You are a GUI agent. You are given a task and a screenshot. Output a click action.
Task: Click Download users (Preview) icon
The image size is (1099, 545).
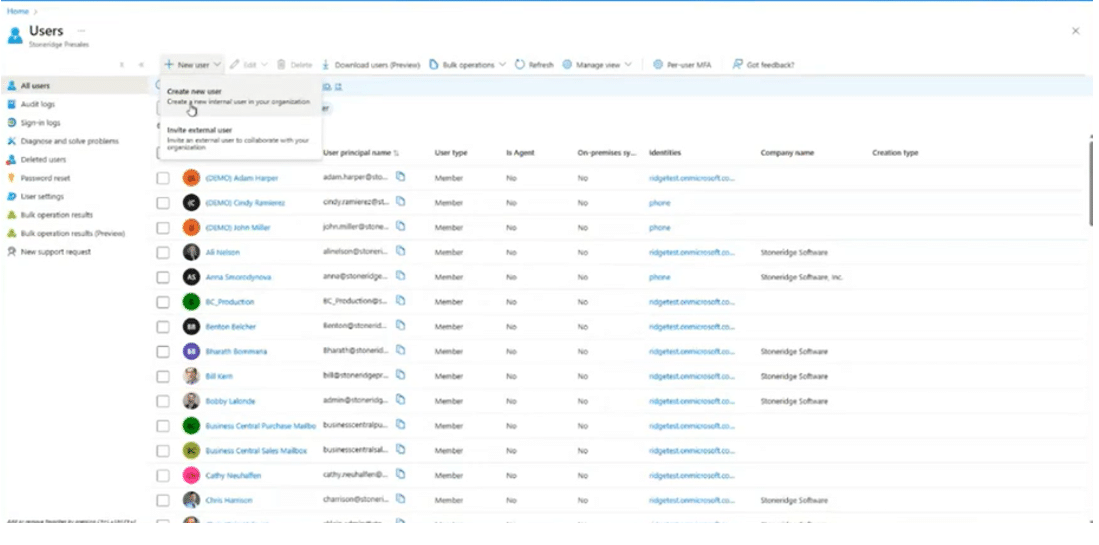(327, 65)
